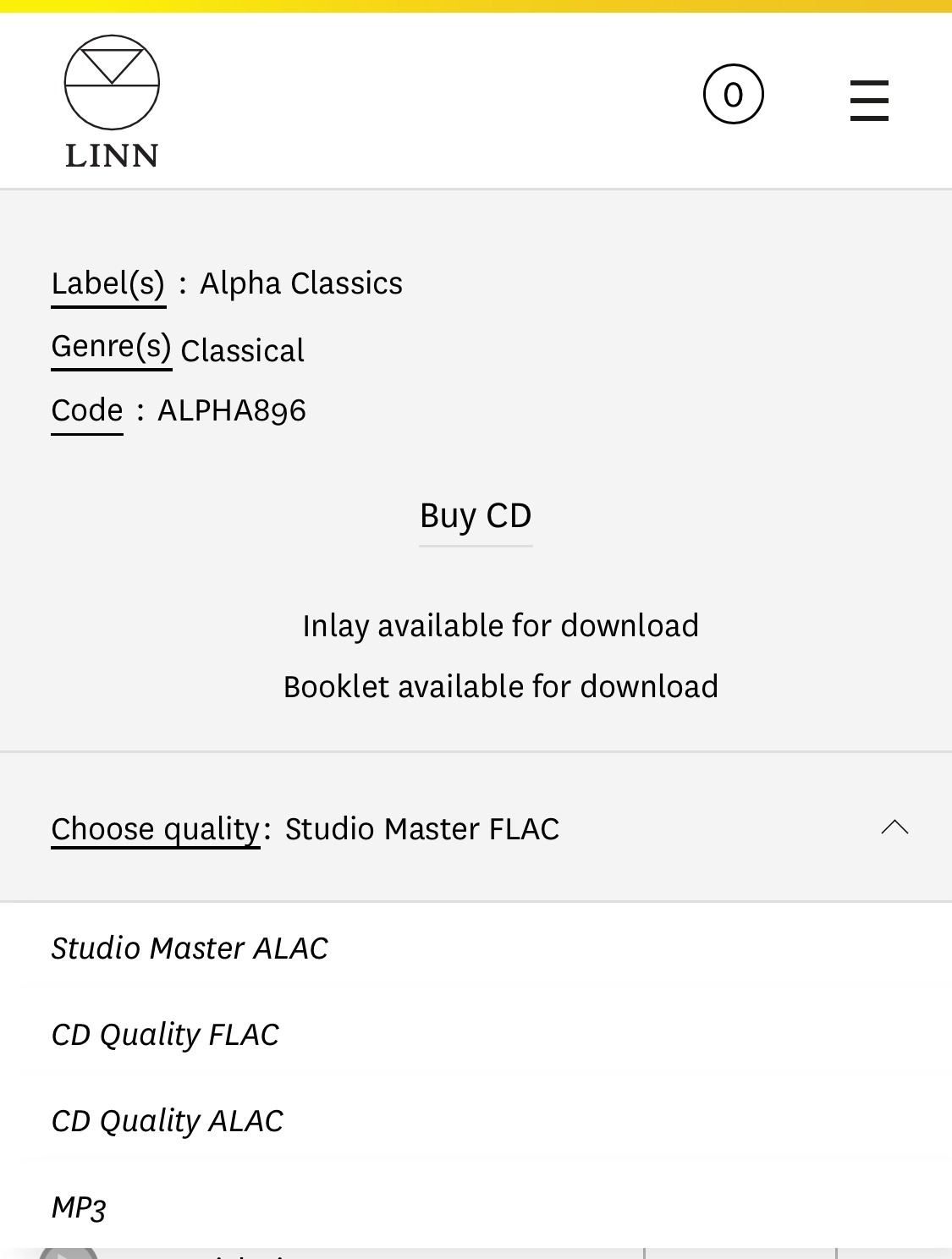This screenshot has width=952, height=1259.
Task: Click the Code underlined heading
Action: click(x=87, y=410)
